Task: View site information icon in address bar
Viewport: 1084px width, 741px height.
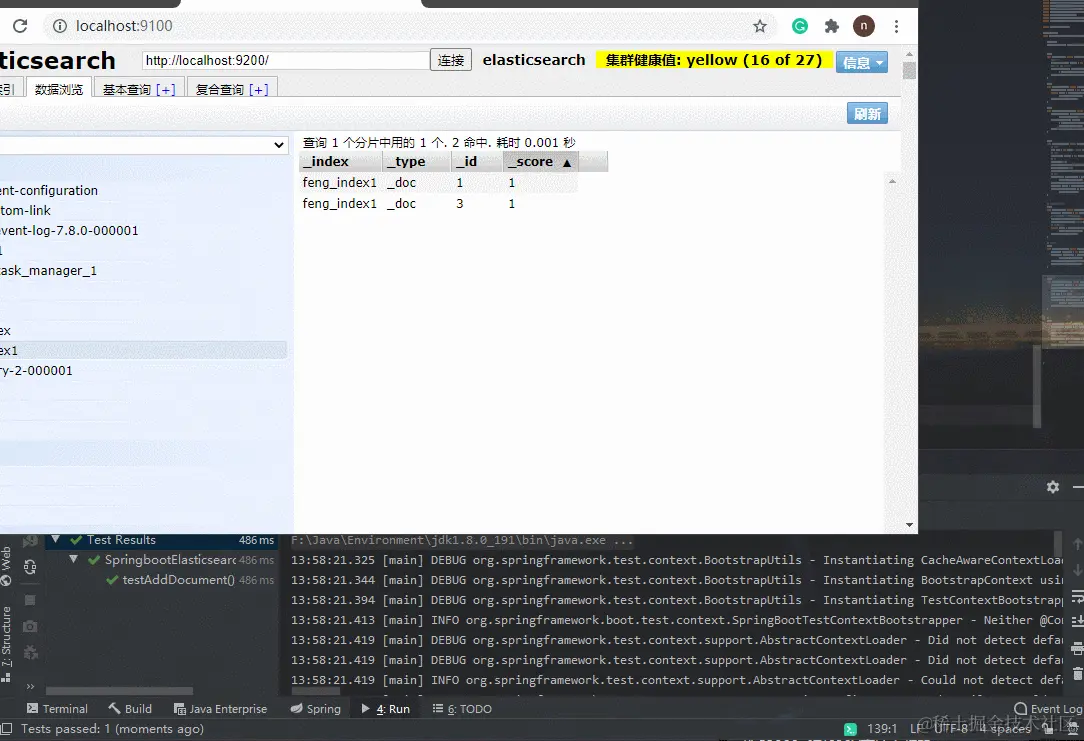Action: (x=60, y=26)
